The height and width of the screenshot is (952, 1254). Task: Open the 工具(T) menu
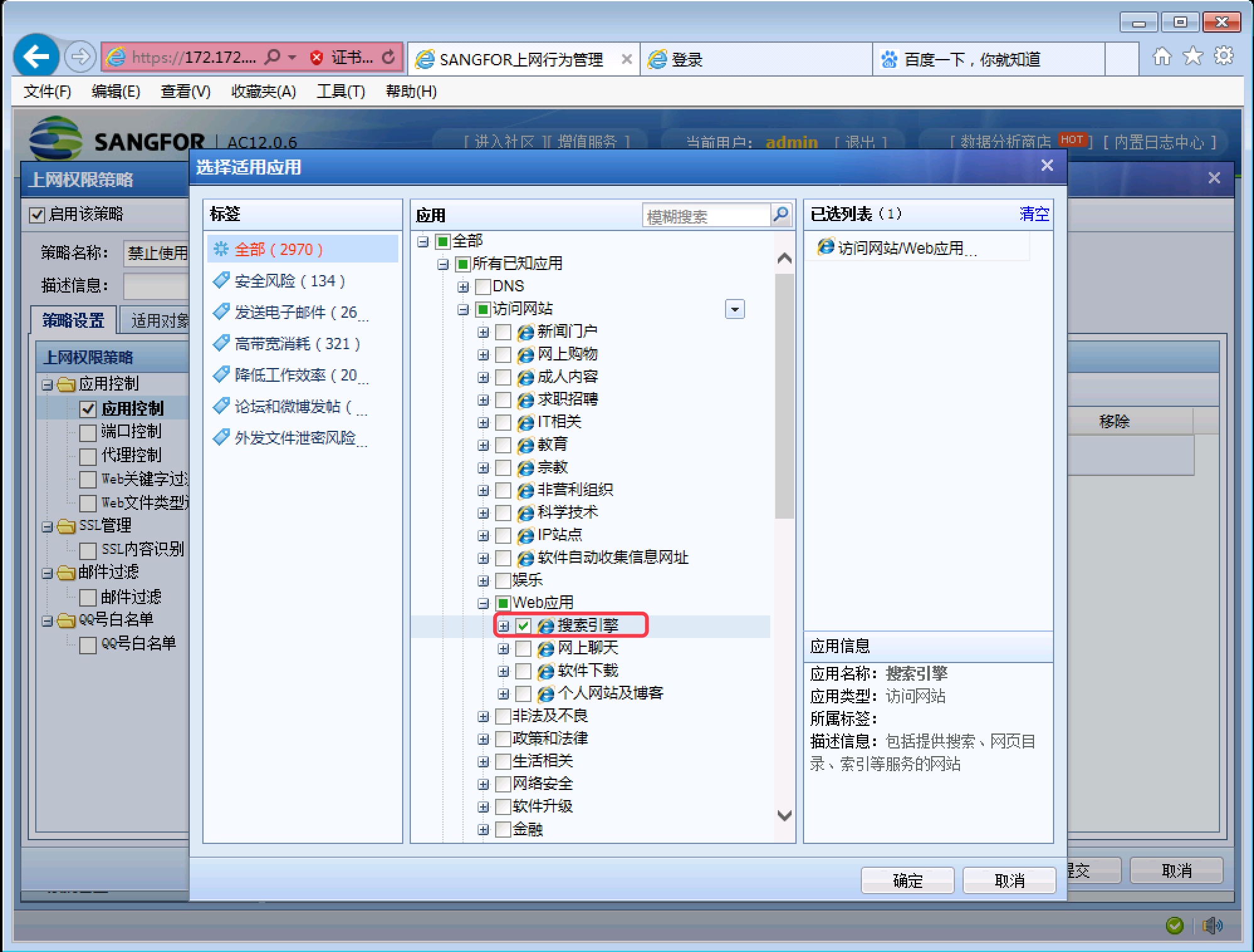(x=341, y=92)
